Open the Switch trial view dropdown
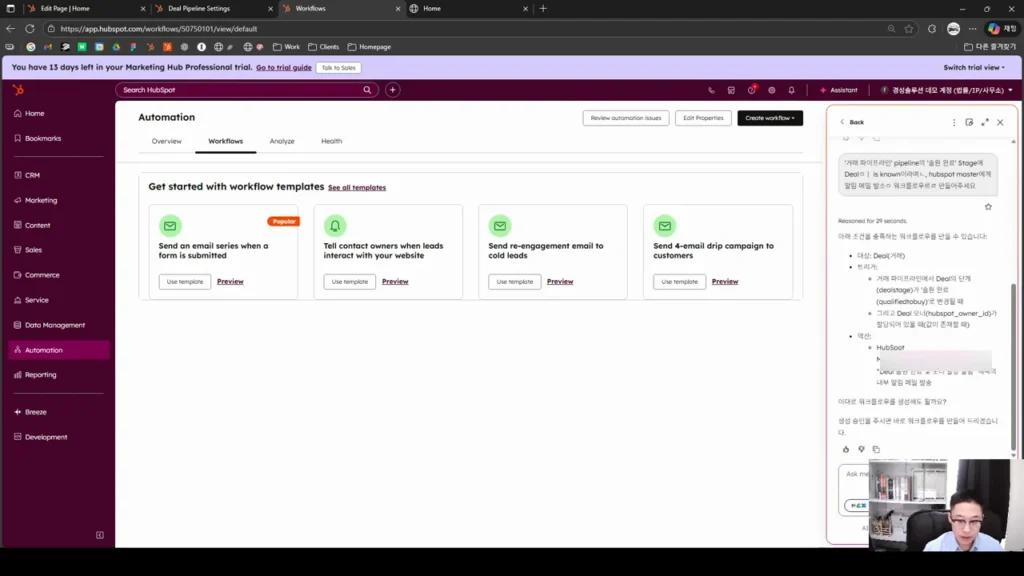This screenshot has height=576, width=1024. tap(974, 67)
